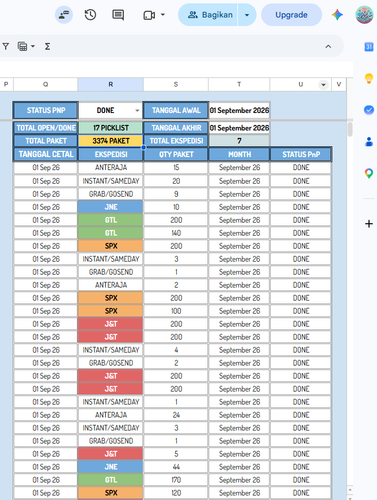Click the STATUS PnP column header
The image size is (377, 500).
tap(301, 154)
